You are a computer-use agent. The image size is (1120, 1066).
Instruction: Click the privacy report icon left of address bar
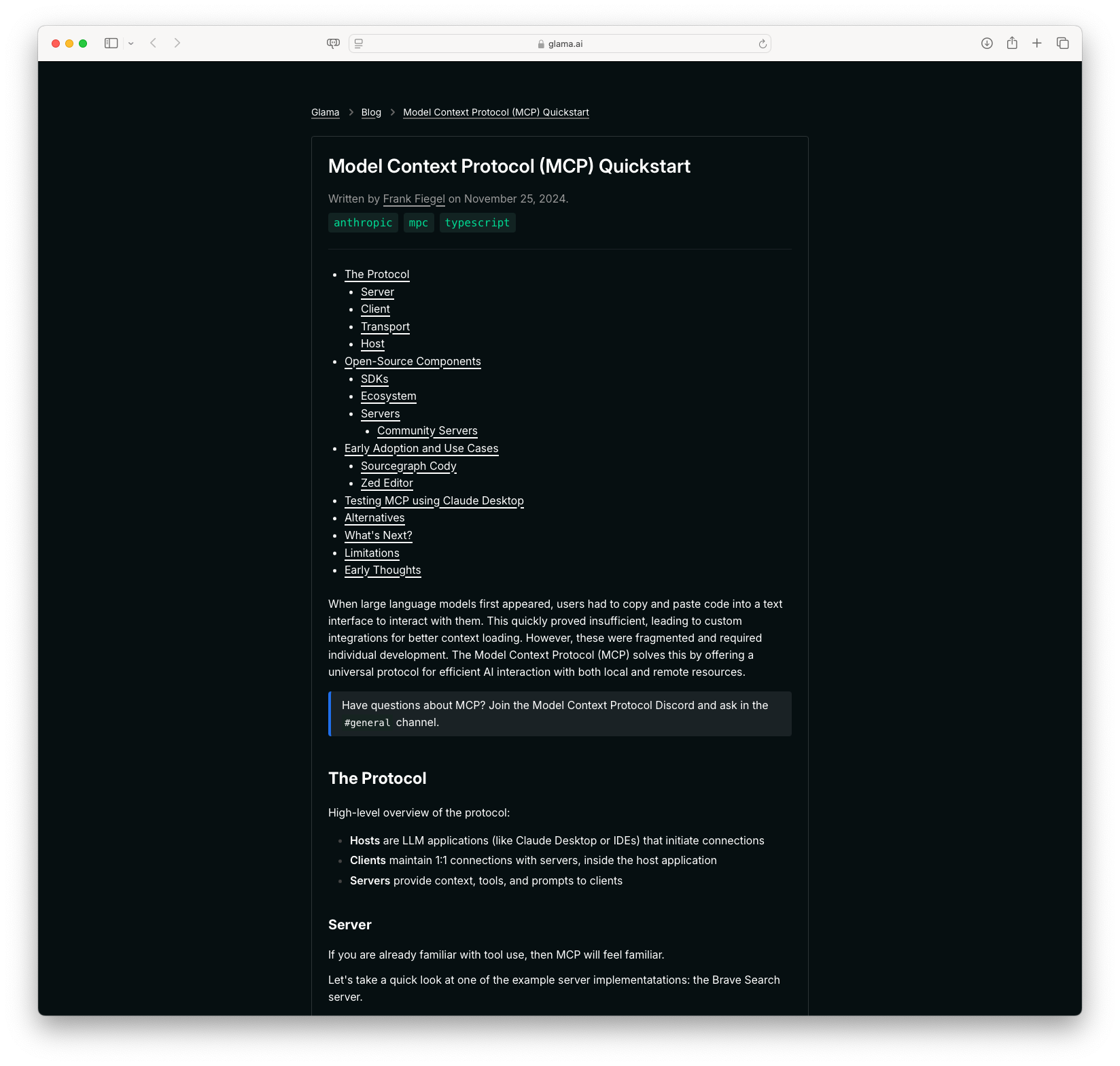pyautogui.click(x=332, y=43)
